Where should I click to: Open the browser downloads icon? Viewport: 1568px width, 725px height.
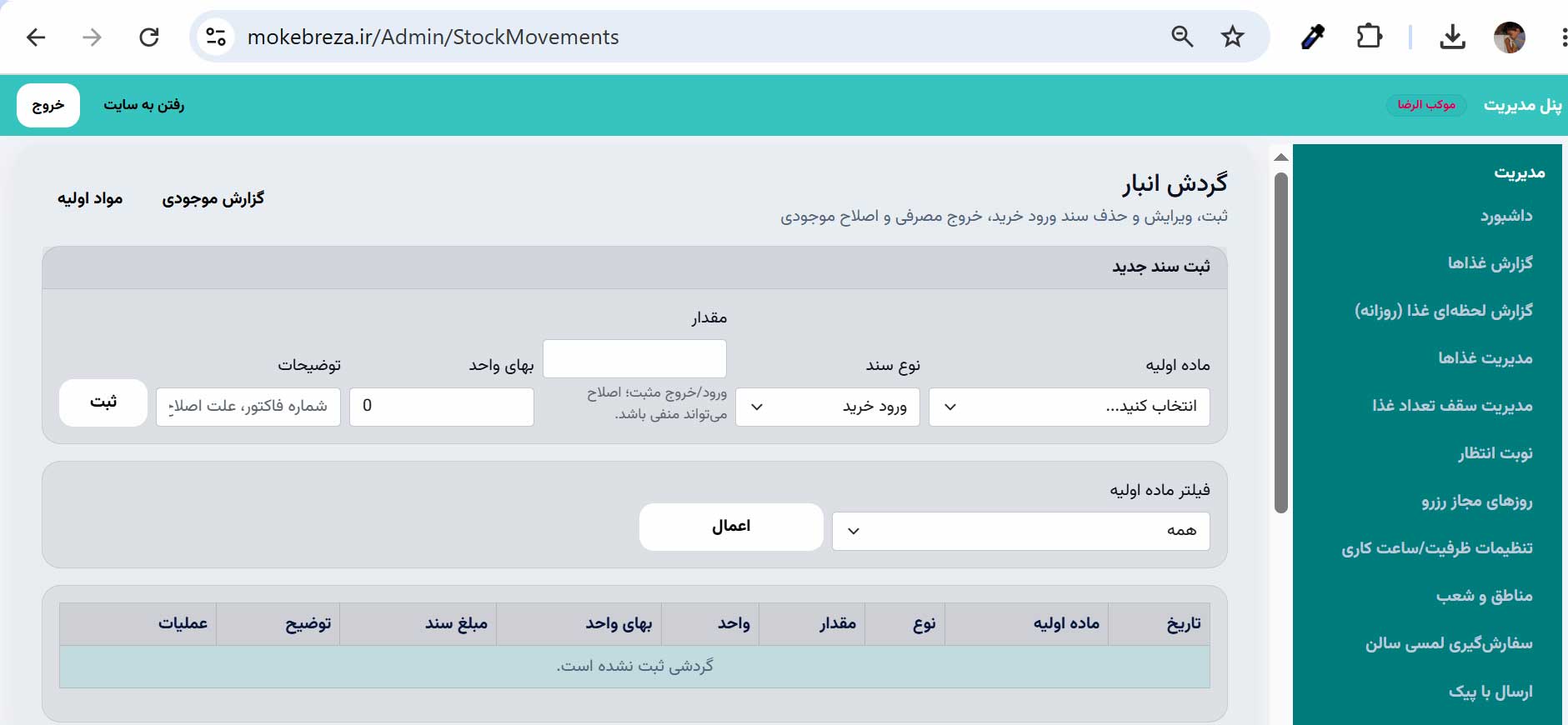click(1452, 37)
